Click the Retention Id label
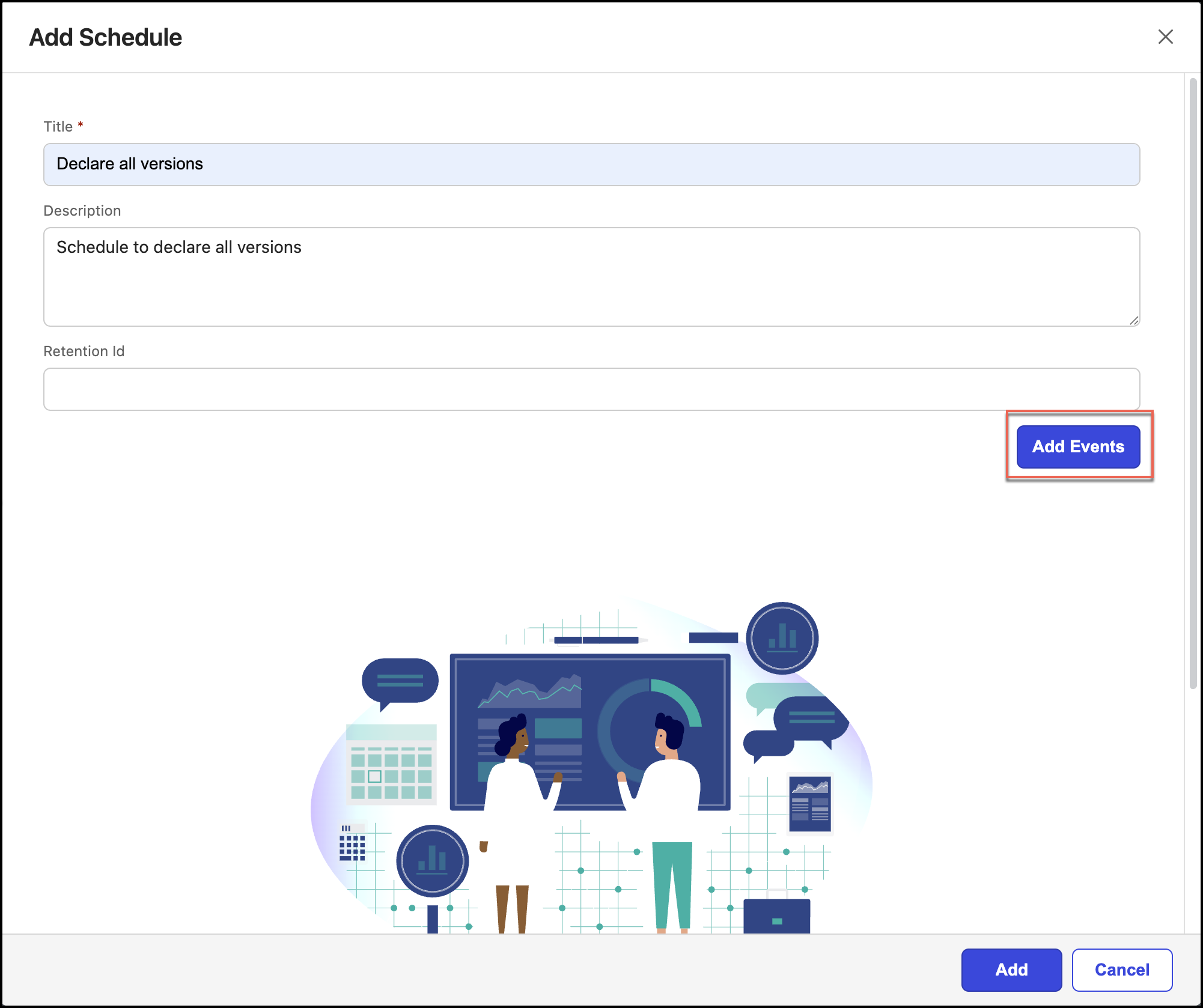Image resolution: width=1203 pixels, height=1008 pixels. click(x=84, y=351)
